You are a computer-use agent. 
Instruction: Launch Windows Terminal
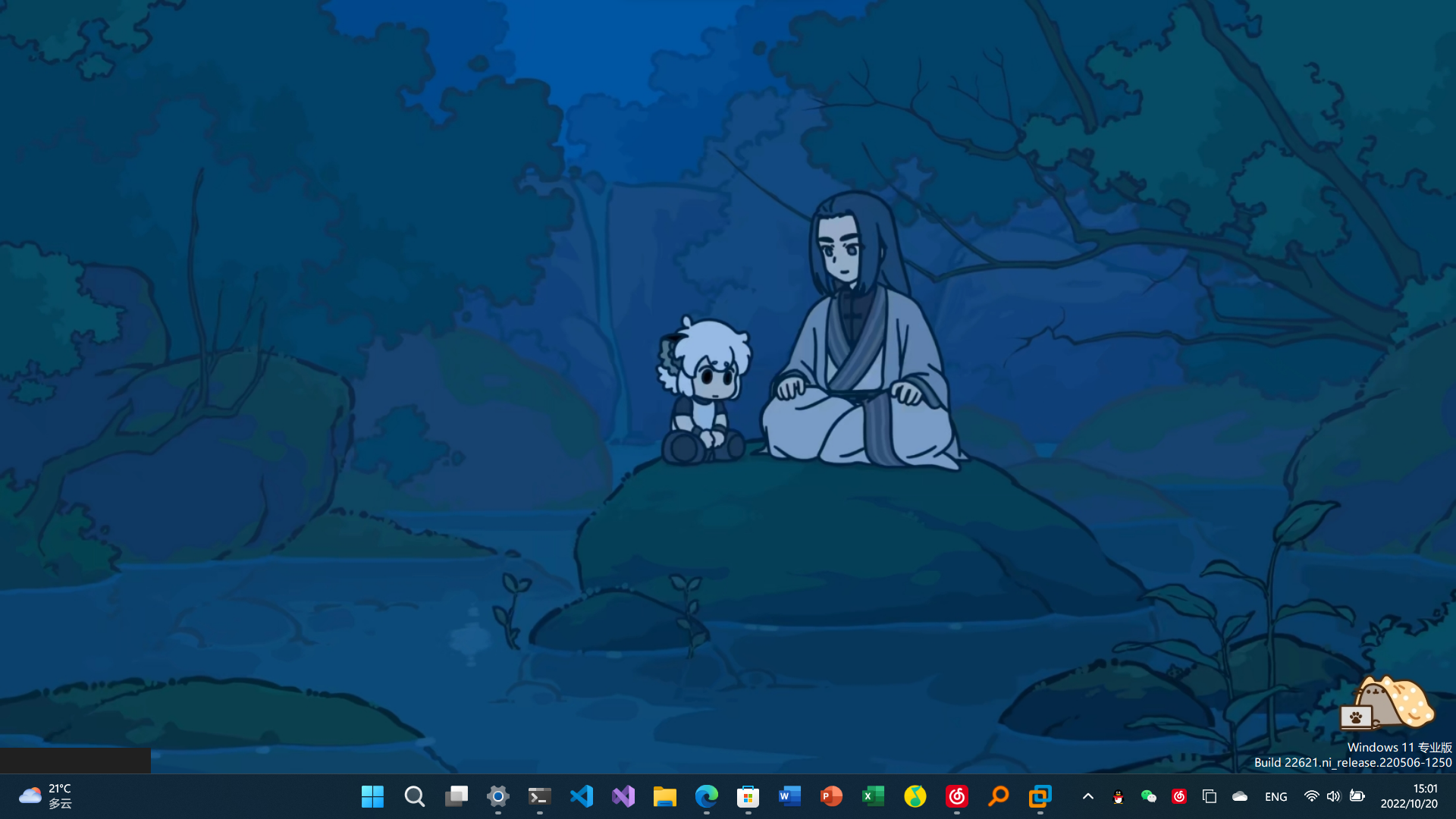click(539, 796)
